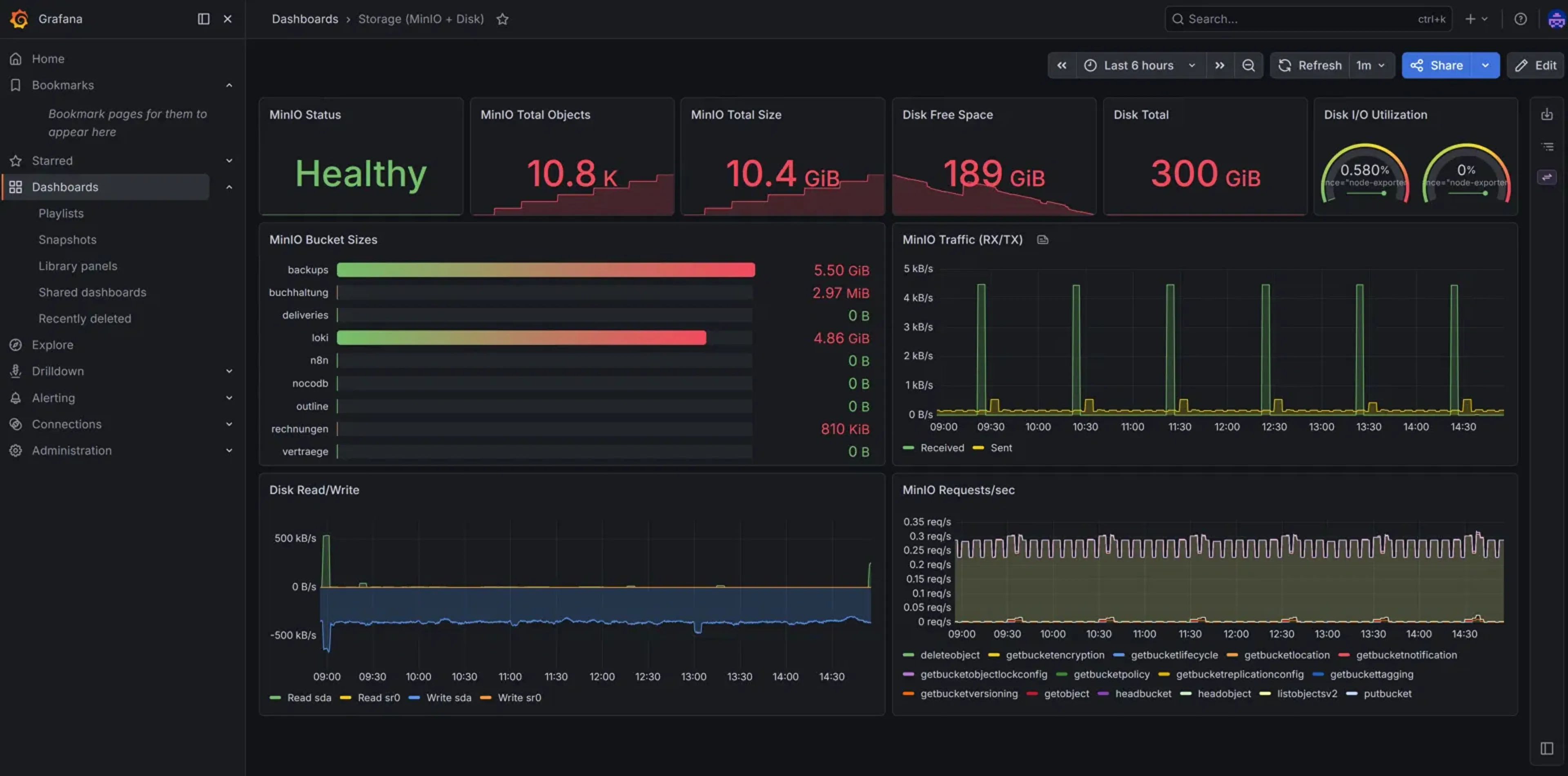Viewport: 1568px width, 776px height.
Task: Click the highlighted swap icon on right rail
Action: point(1547,177)
